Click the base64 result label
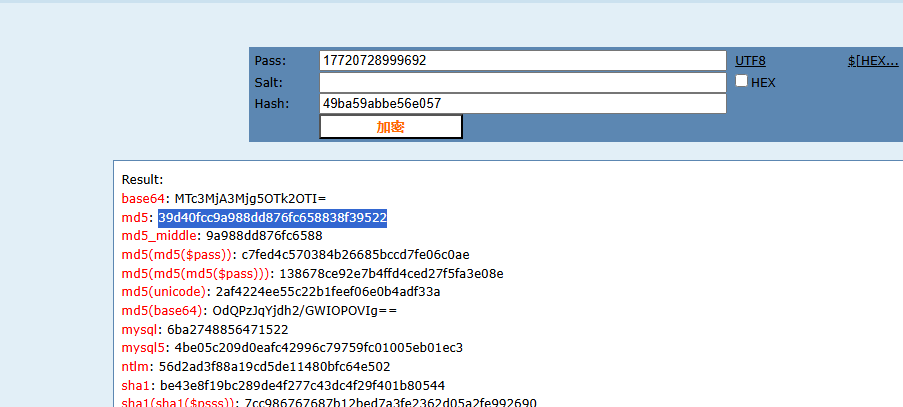This screenshot has height=407, width=903. 143,199
